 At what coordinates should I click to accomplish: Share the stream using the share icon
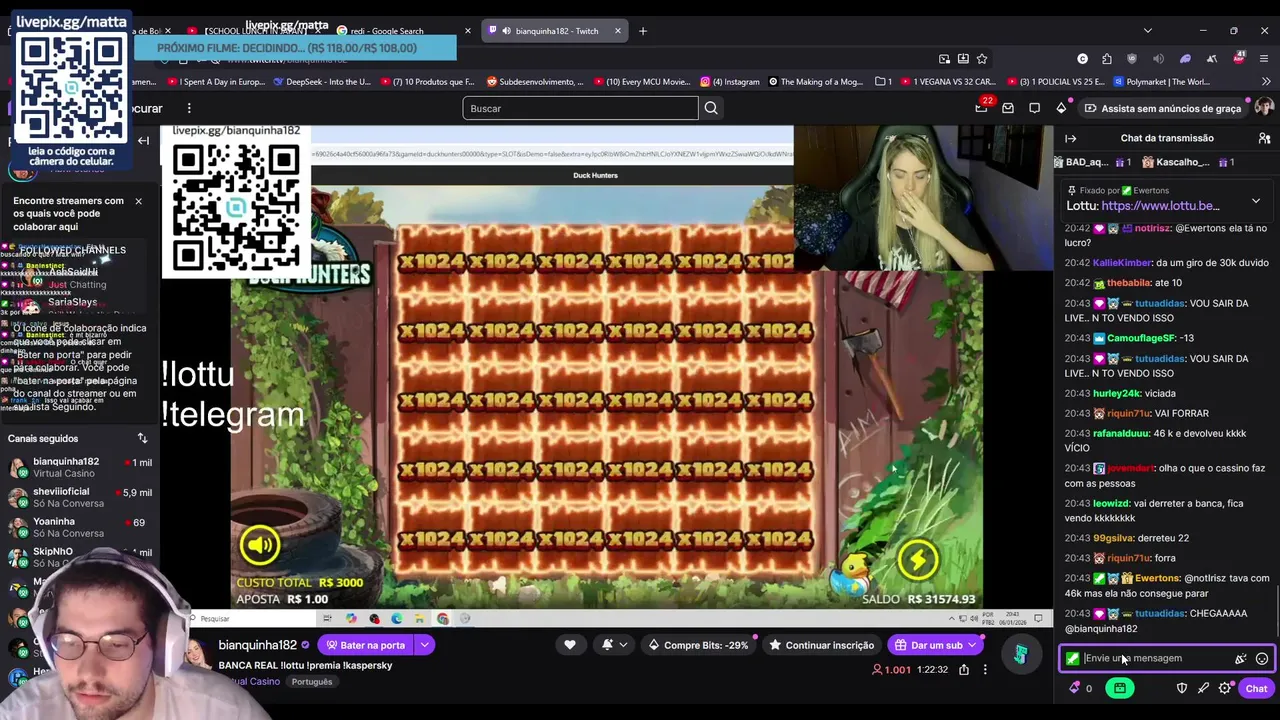click(x=964, y=669)
